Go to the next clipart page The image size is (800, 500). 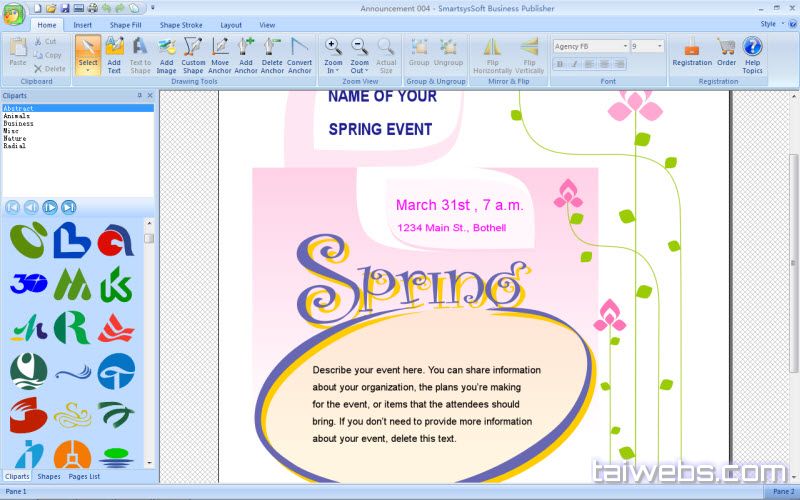coord(49,207)
